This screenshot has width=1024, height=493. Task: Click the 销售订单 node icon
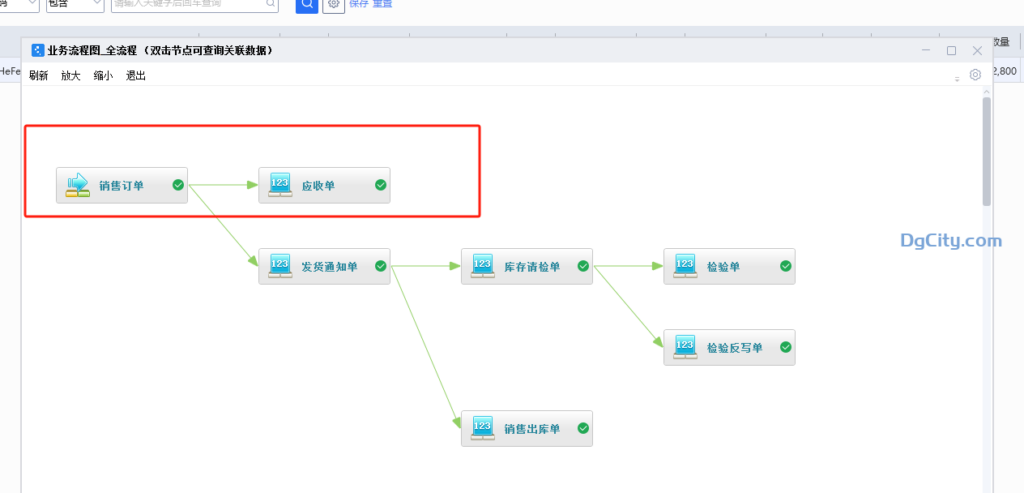point(78,185)
